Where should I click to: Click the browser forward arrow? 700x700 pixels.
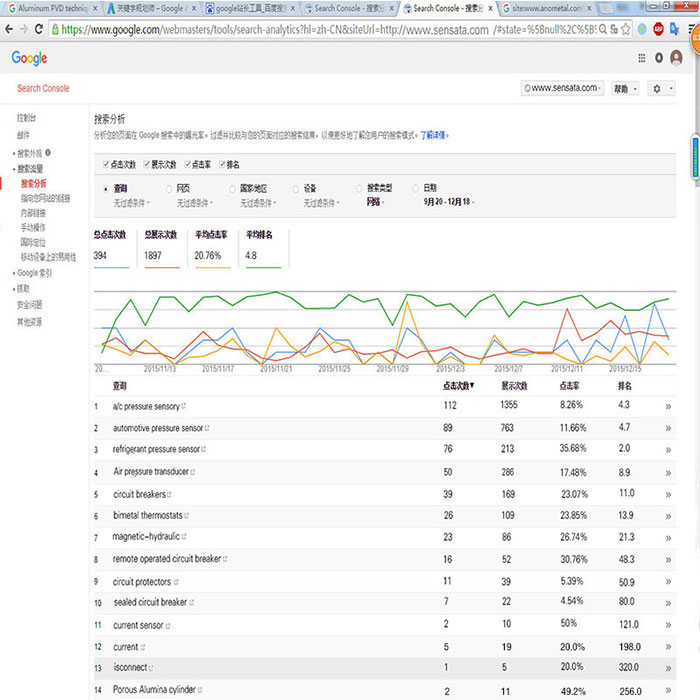[24, 29]
